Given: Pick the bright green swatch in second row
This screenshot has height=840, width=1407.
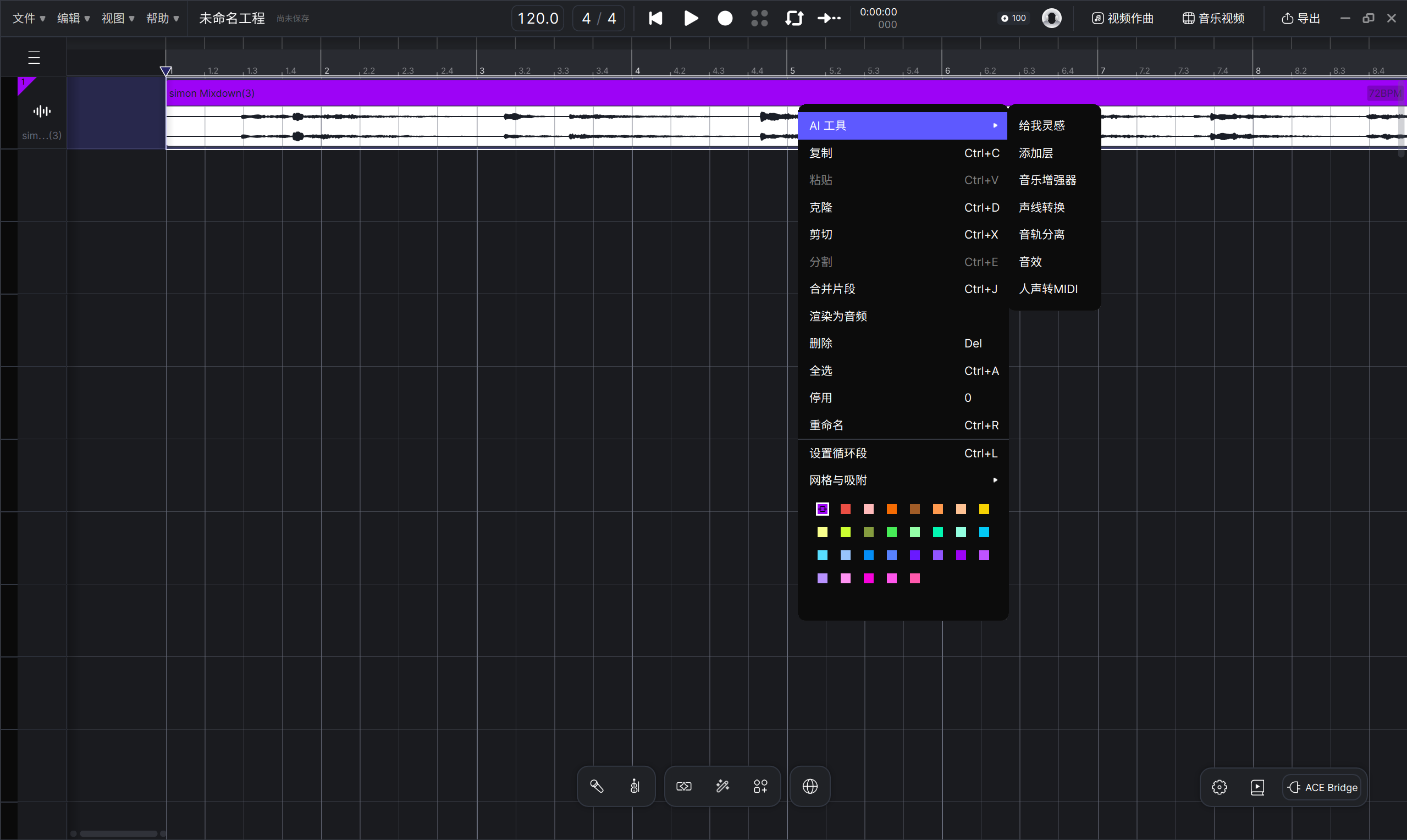Looking at the screenshot, I should [x=891, y=532].
